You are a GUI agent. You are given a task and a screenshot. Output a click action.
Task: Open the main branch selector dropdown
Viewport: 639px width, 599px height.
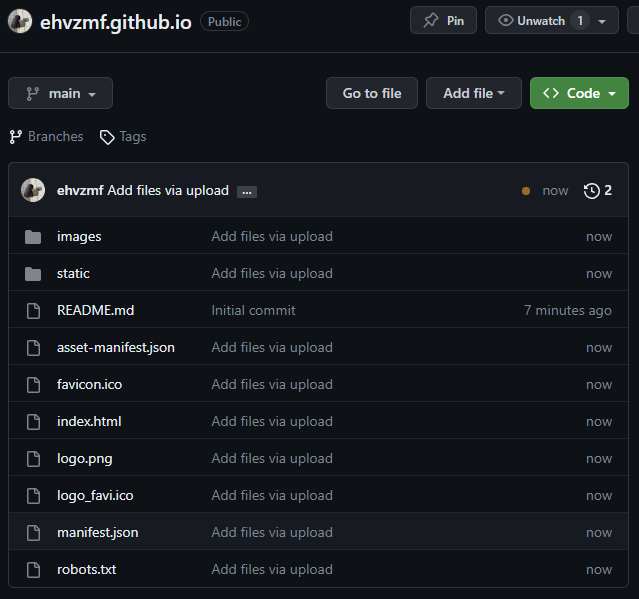tap(60, 93)
